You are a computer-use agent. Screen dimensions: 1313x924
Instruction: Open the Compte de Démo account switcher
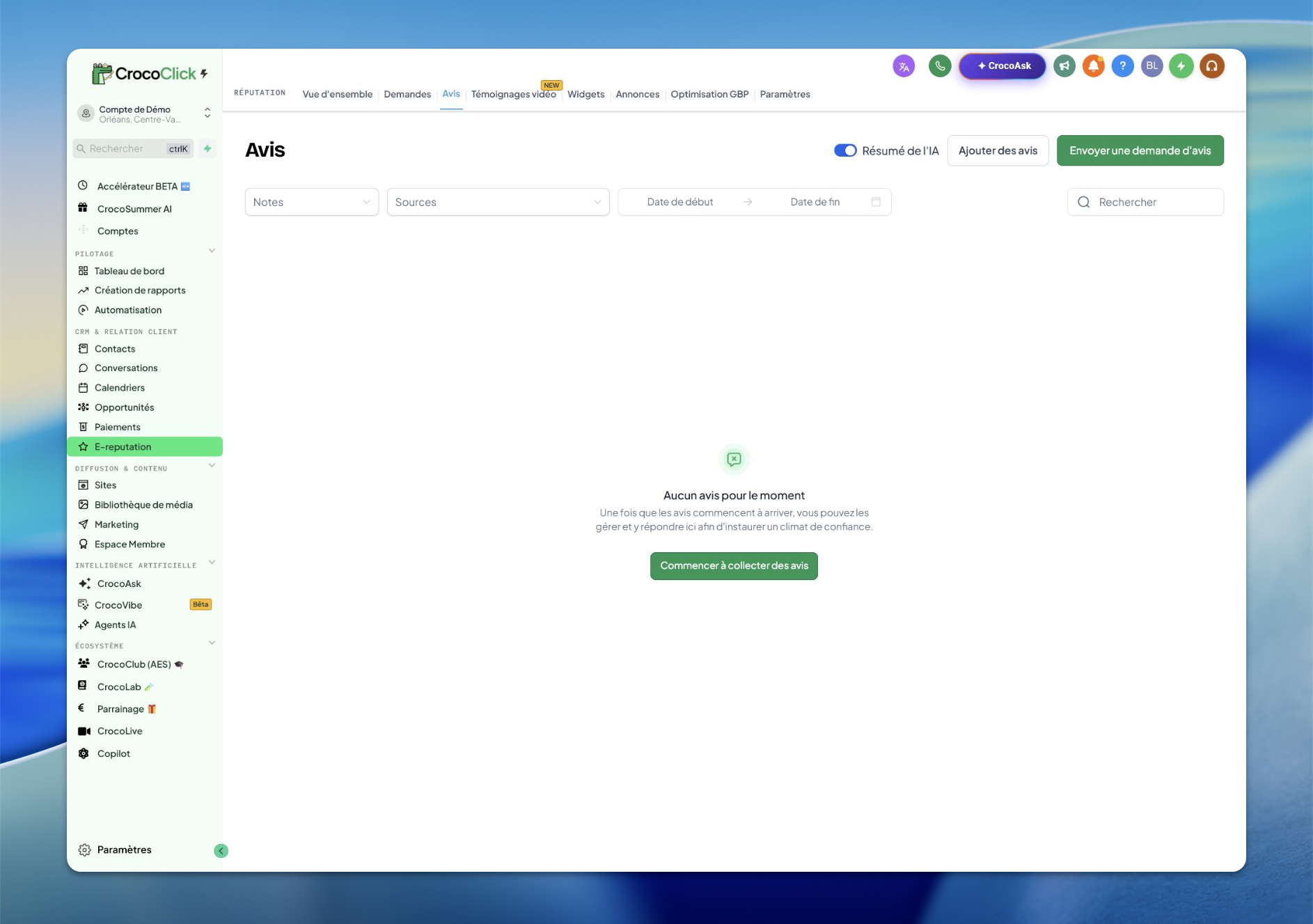coord(145,114)
